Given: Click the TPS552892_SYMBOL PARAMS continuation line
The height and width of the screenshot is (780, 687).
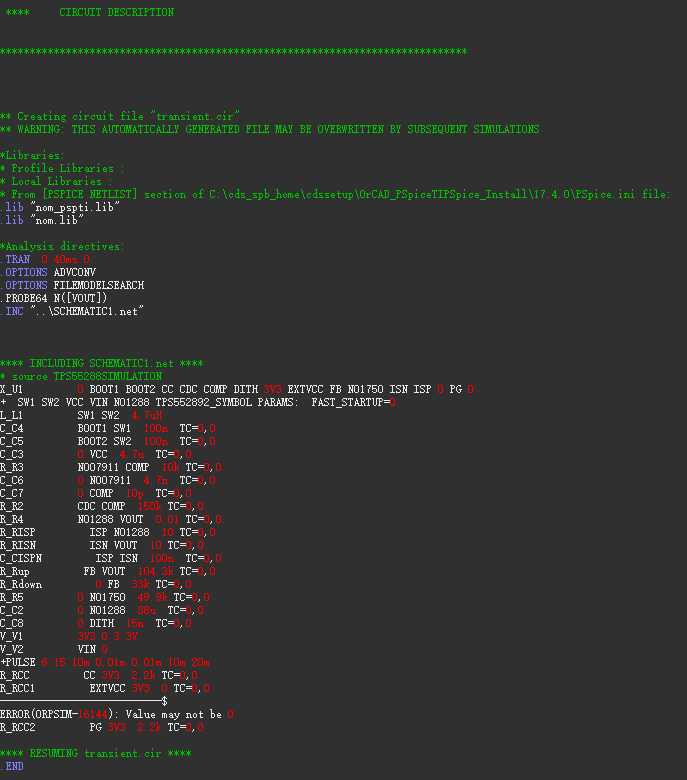Looking at the screenshot, I should (x=198, y=402).
